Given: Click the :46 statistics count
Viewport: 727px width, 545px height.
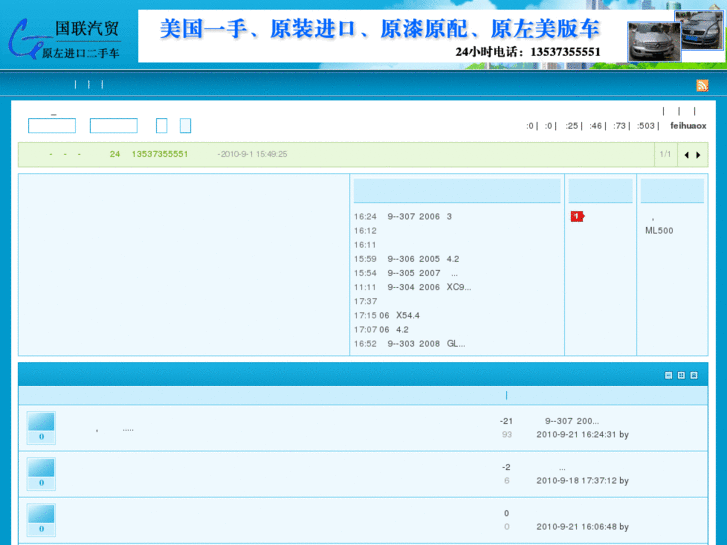Looking at the screenshot, I should (x=595, y=126).
